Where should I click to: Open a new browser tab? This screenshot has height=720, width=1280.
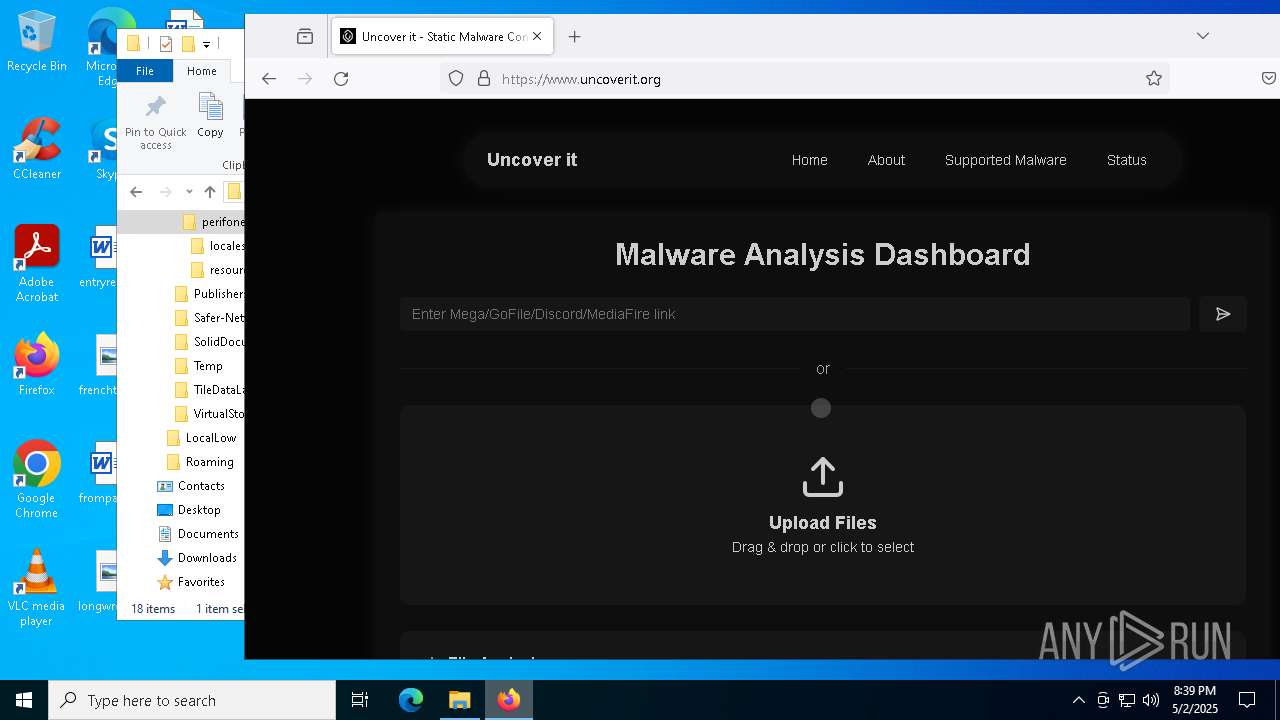(x=574, y=36)
